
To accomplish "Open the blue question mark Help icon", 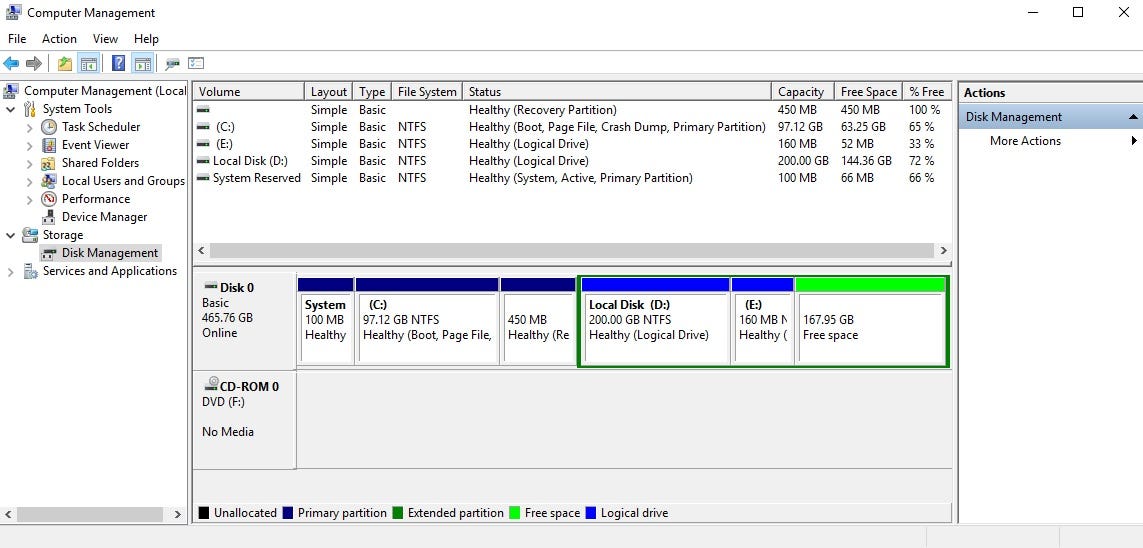I will pos(118,63).
